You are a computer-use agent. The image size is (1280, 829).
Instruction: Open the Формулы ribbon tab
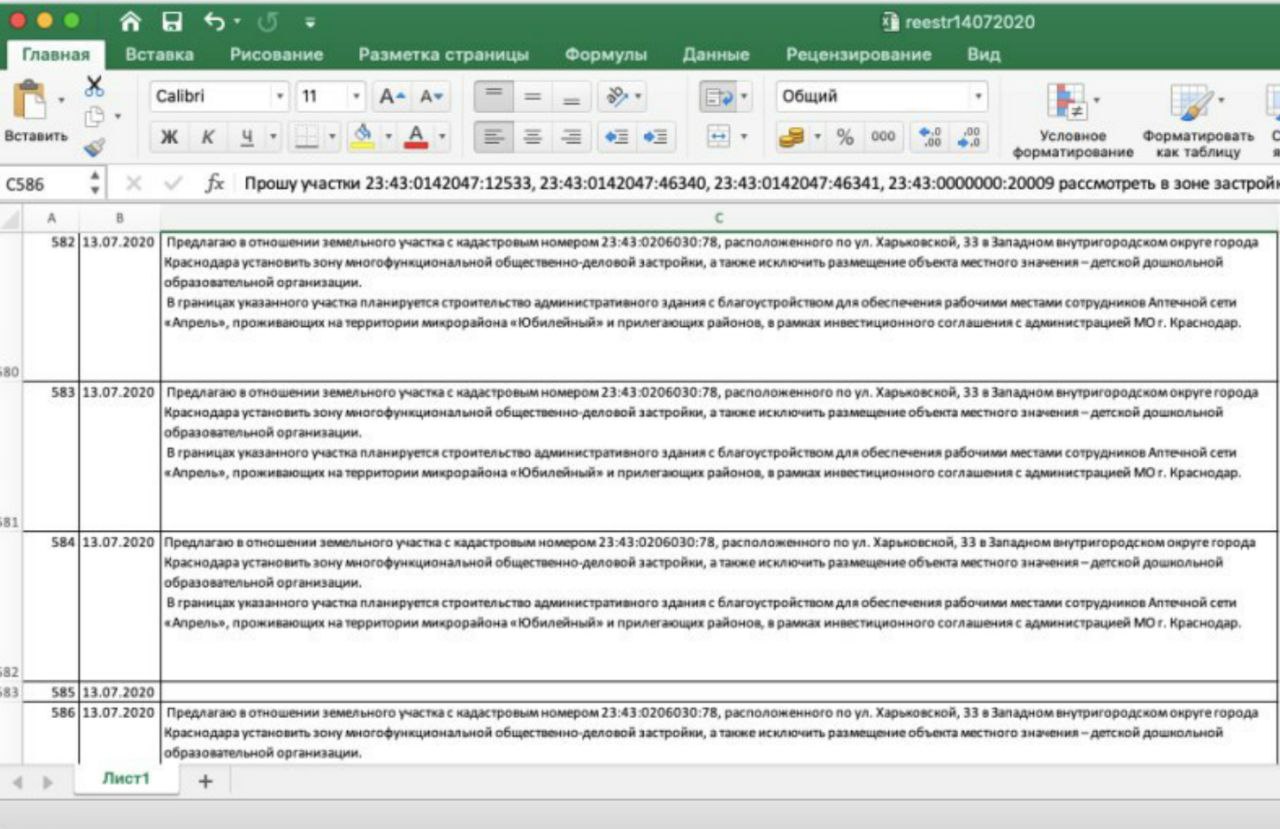tap(606, 55)
